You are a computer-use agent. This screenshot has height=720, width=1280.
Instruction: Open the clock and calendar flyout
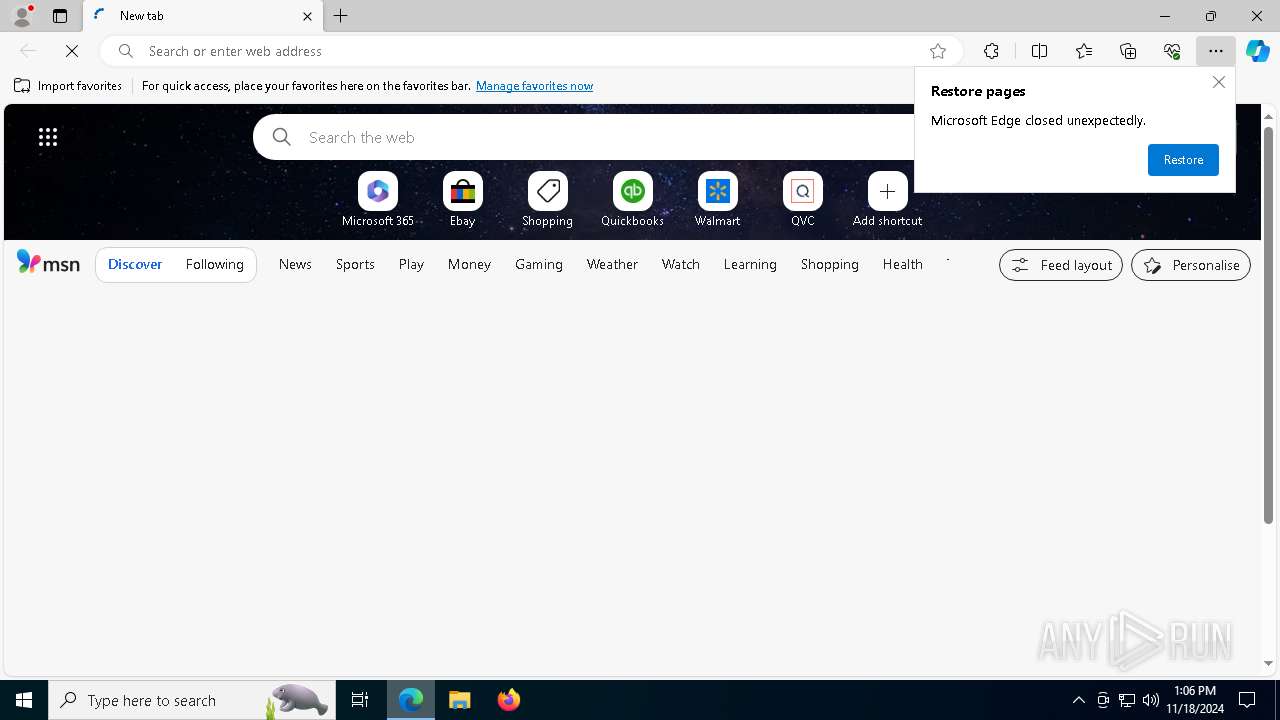click(x=1195, y=700)
